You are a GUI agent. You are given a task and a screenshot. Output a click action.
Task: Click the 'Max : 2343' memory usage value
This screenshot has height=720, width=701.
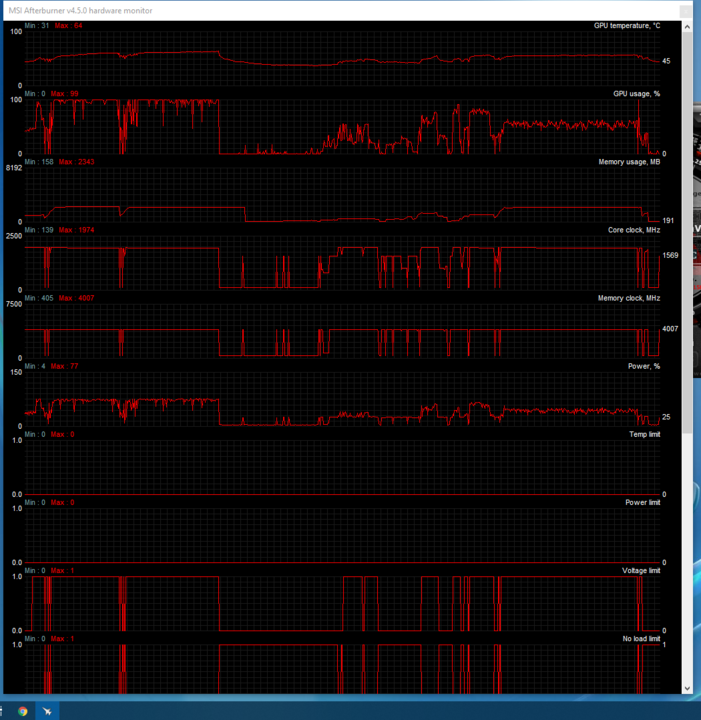click(76, 162)
